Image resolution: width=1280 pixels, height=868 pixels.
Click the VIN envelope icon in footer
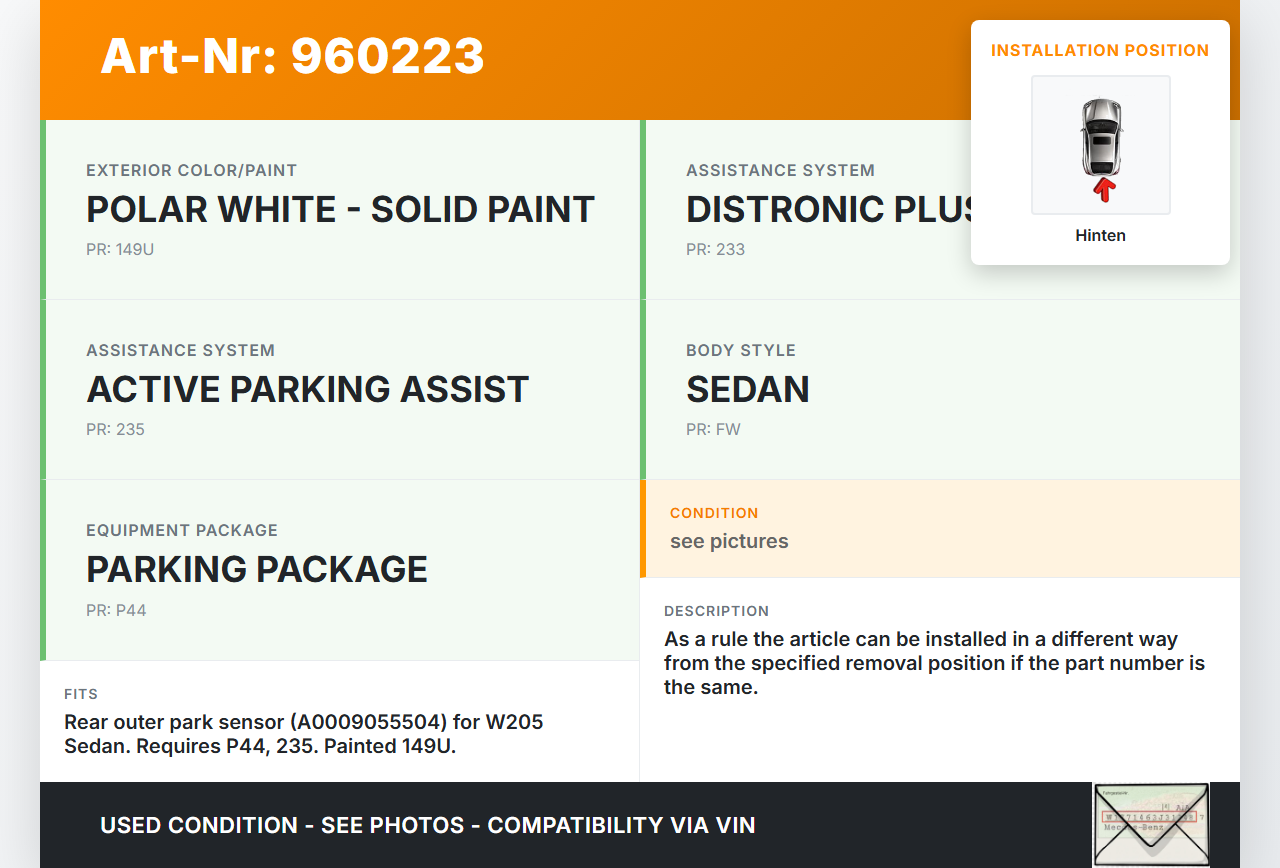pos(1151,824)
